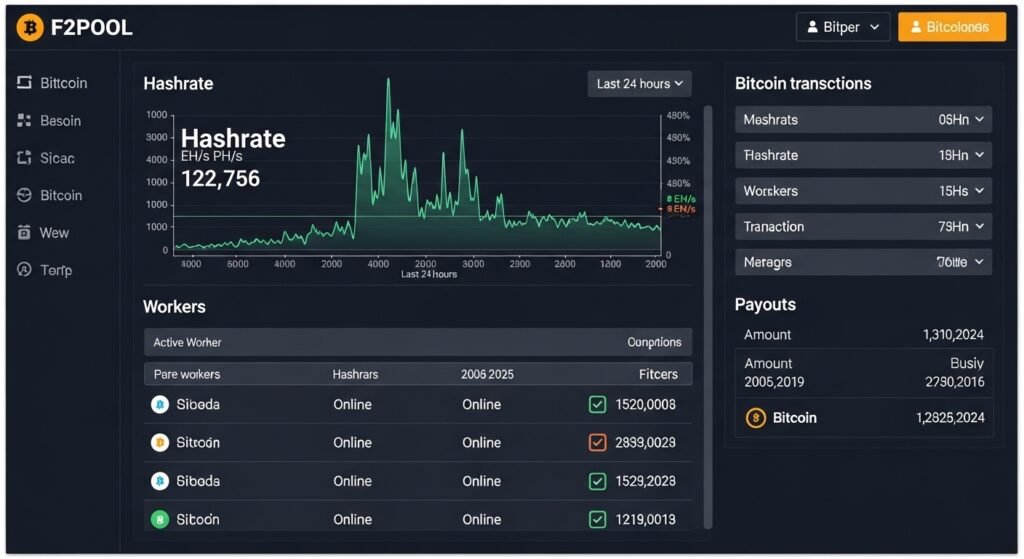This screenshot has height=559, width=1024.
Task: Click the F2POOL Bitcoin logo icon
Action: pyautogui.click(x=30, y=28)
